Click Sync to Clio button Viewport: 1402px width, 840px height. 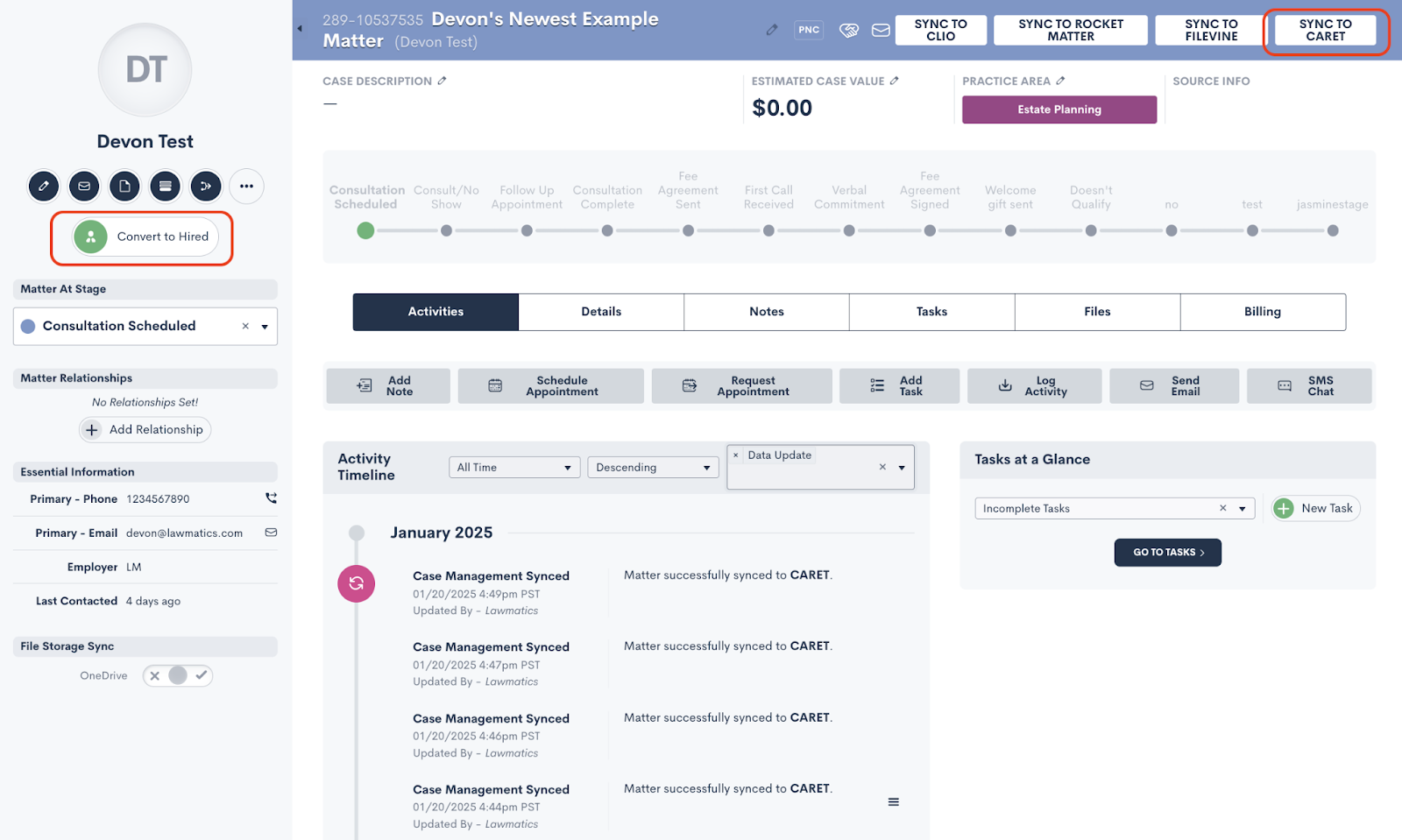940,30
